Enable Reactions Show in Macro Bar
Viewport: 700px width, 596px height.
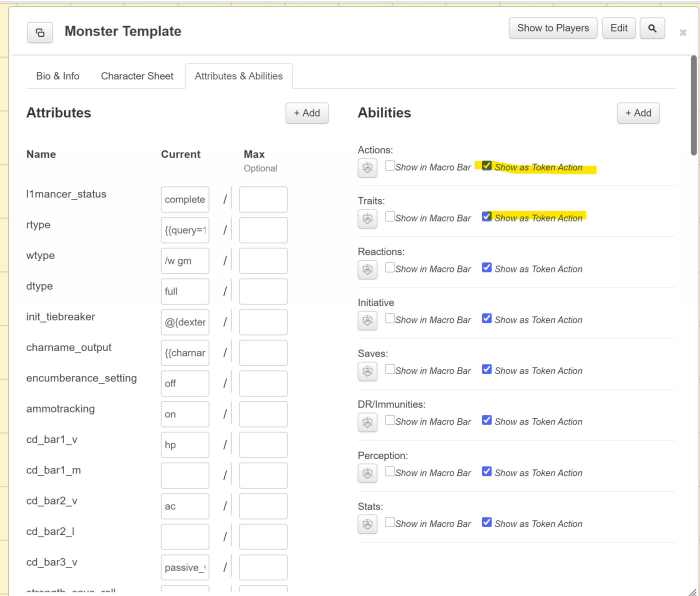[390, 267]
